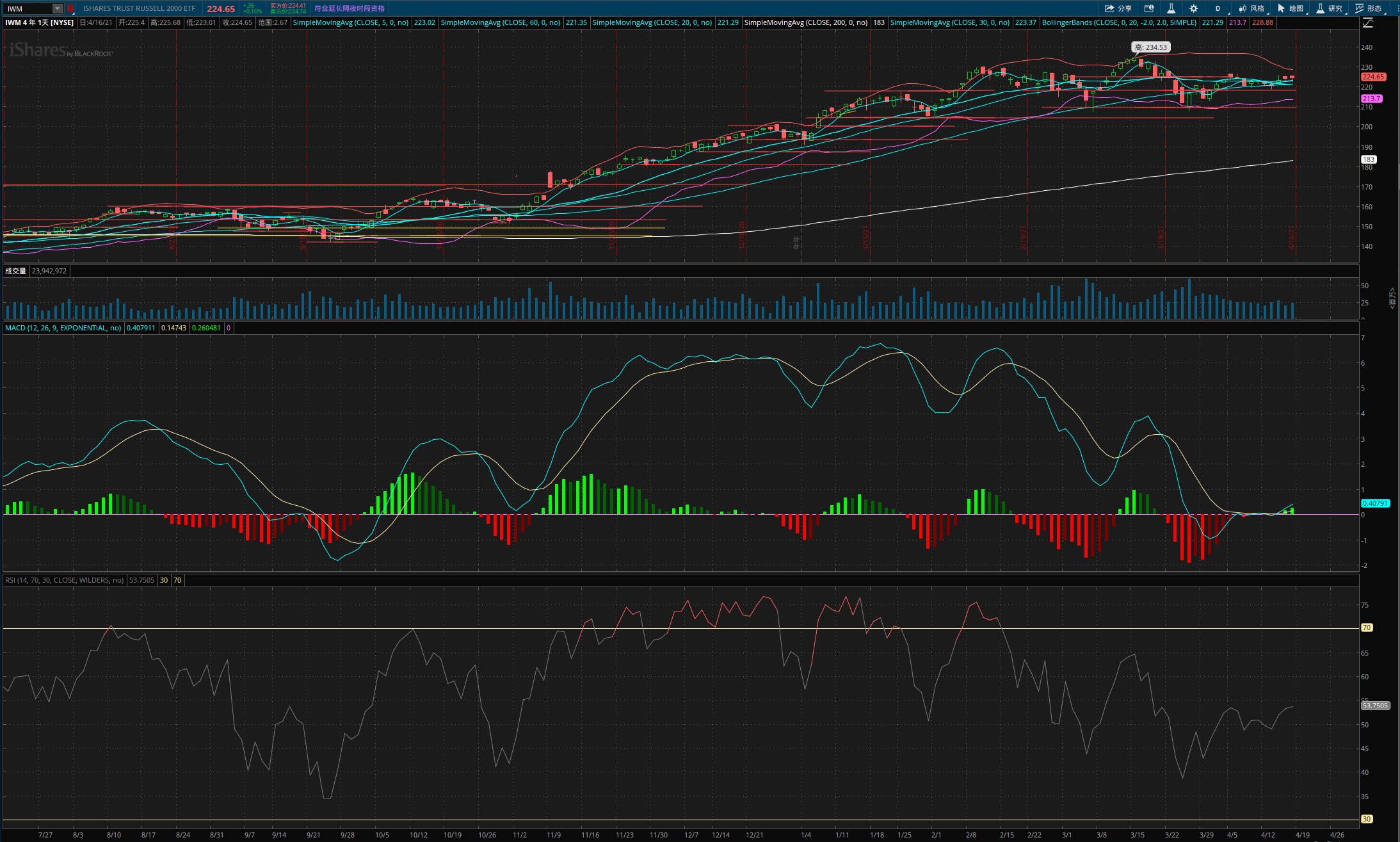1400x842 pixels.
Task: Open the Style (风格) candlestick dropdown
Action: click(1251, 8)
